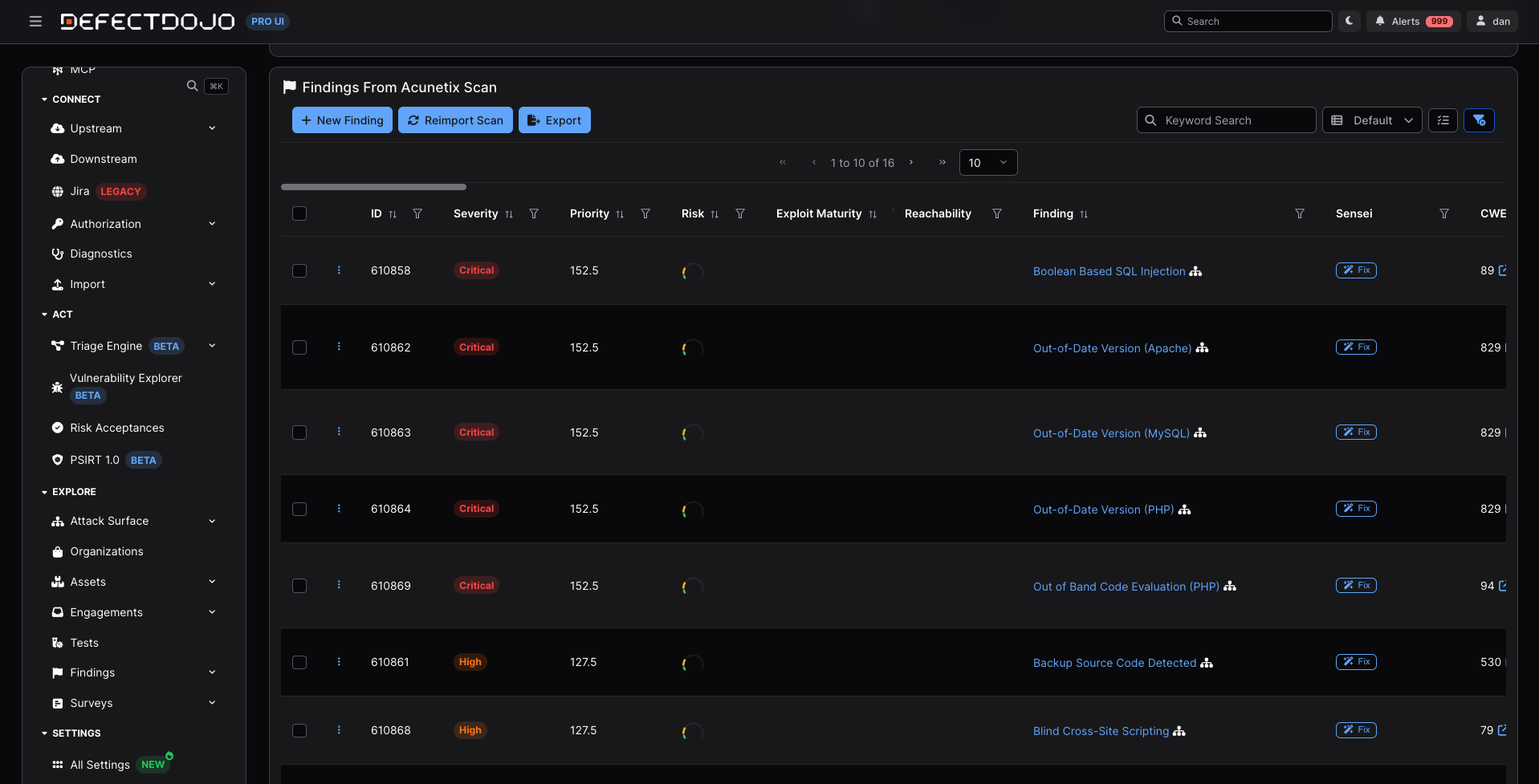Click the Findings flag icon in sidebar

(x=57, y=672)
